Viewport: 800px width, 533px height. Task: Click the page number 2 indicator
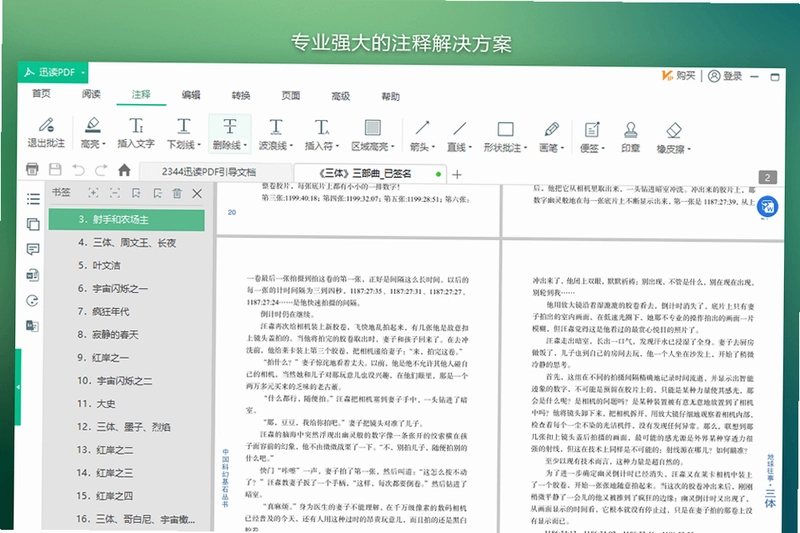coord(767,177)
